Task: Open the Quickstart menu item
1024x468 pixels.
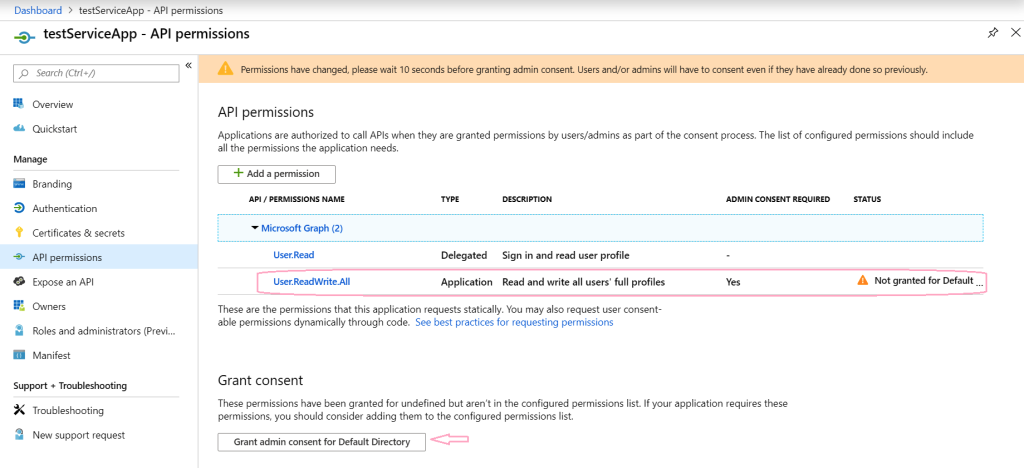Action: (55, 129)
